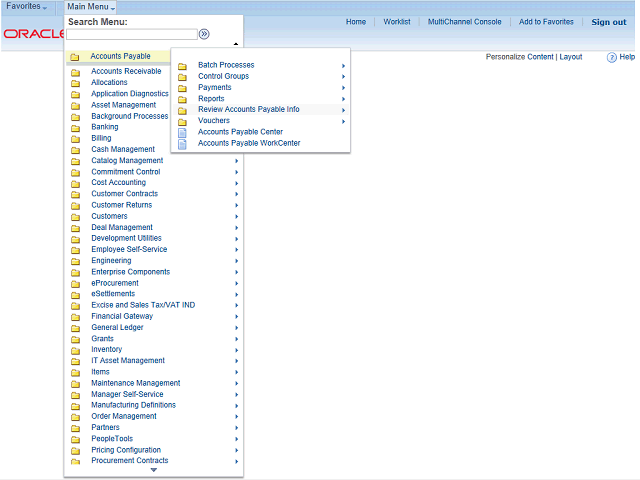Click the Vouchers folder icon

[x=182, y=121]
